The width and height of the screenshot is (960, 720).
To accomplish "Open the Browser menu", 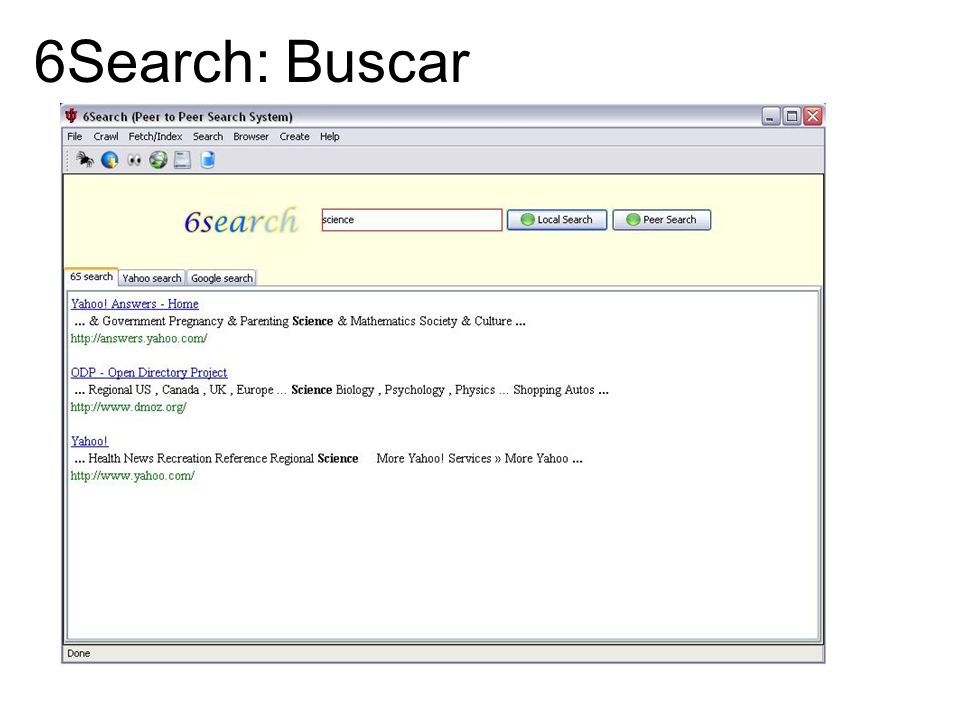I will pos(250,137).
